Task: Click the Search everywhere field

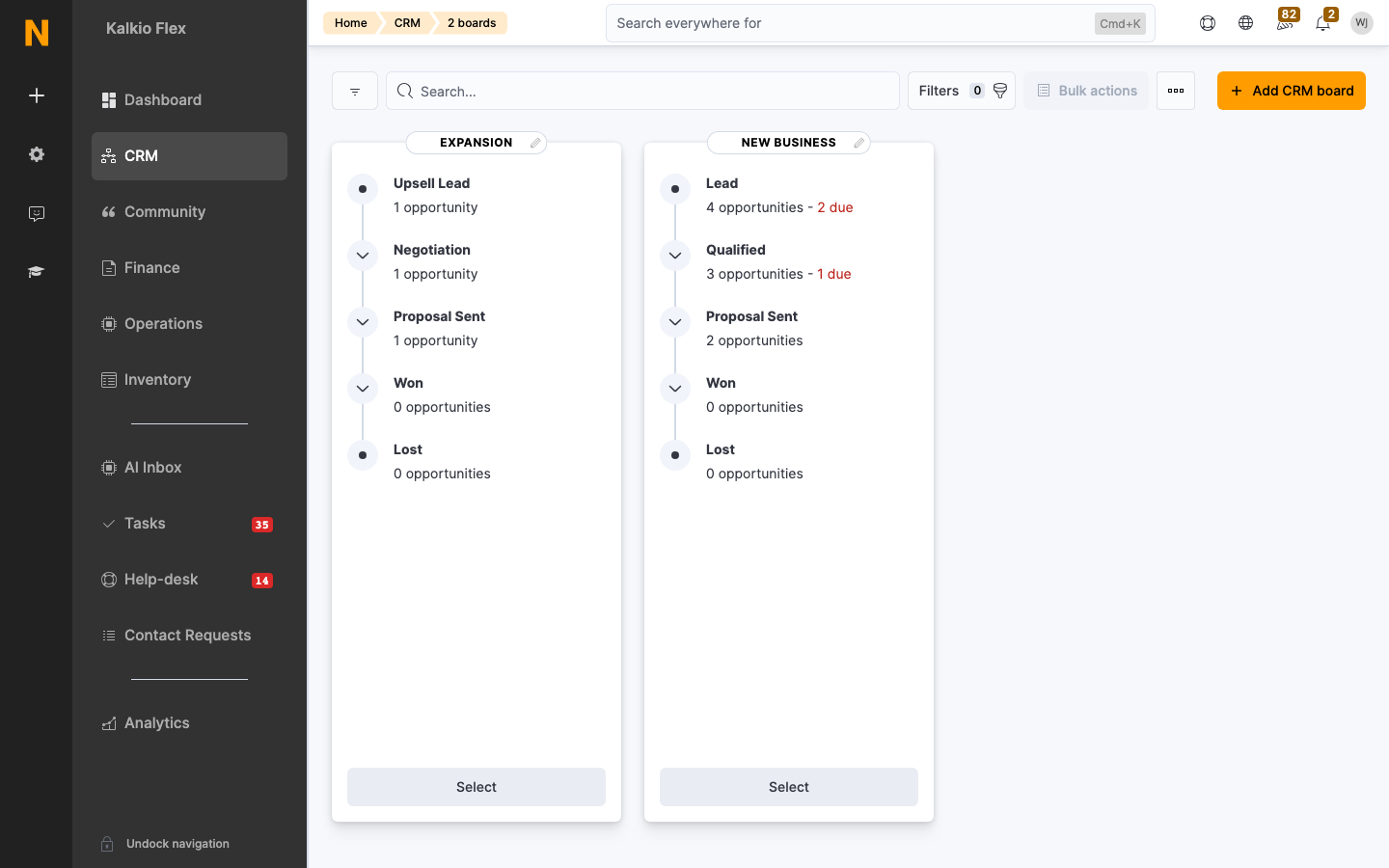Action: click(x=880, y=23)
